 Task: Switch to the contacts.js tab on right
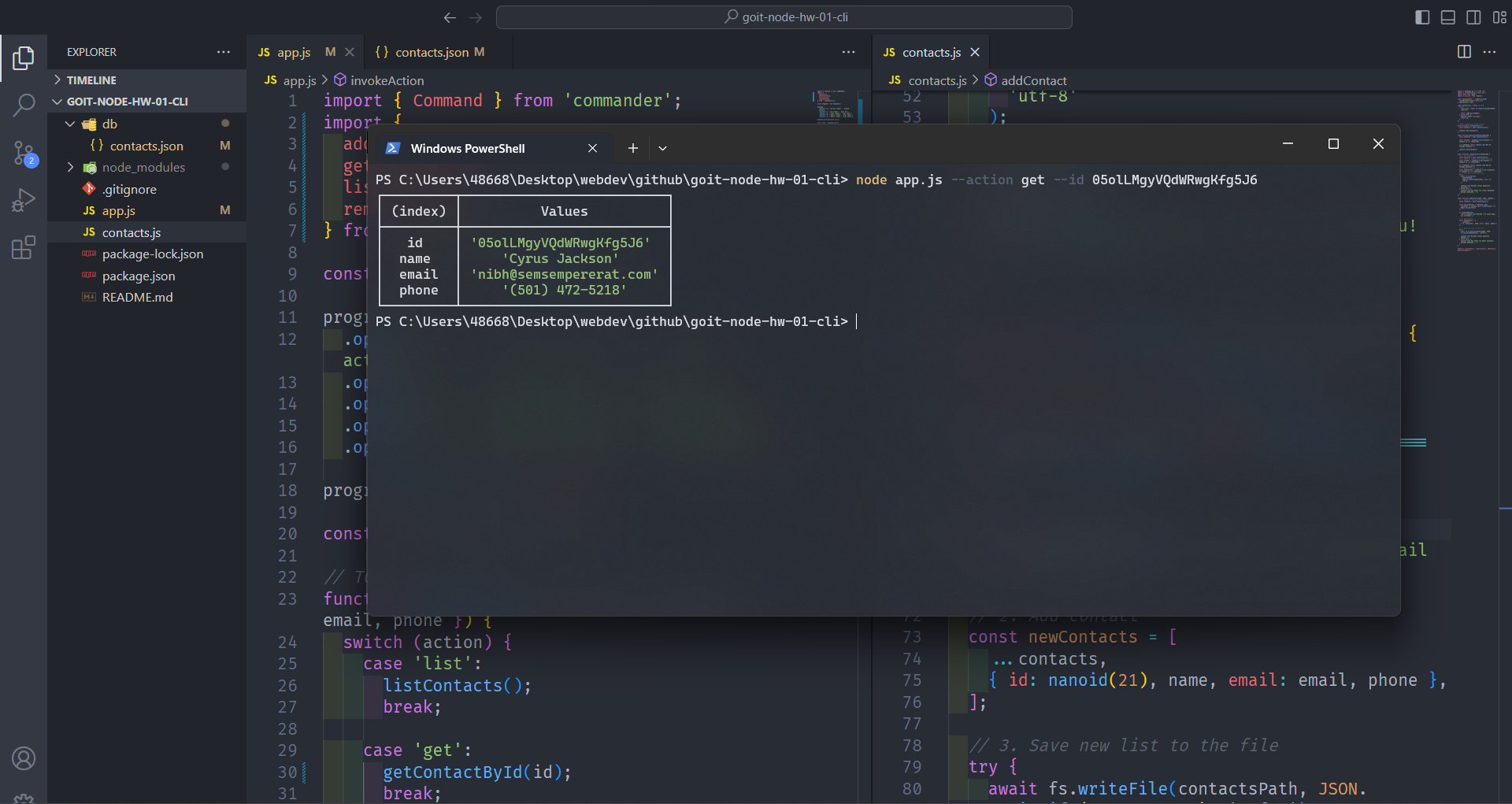tap(932, 52)
